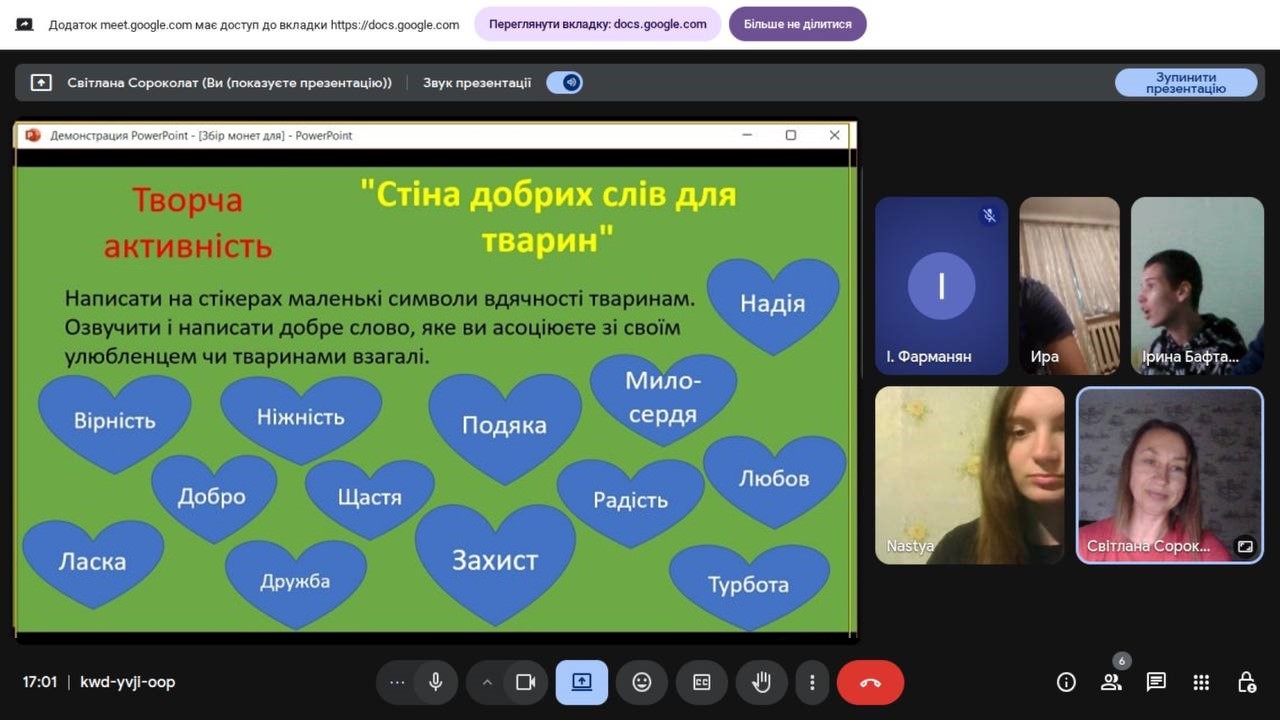Click 'Переглянути вкладку: docs.google.com' button
1280x720 pixels.
(597, 24)
